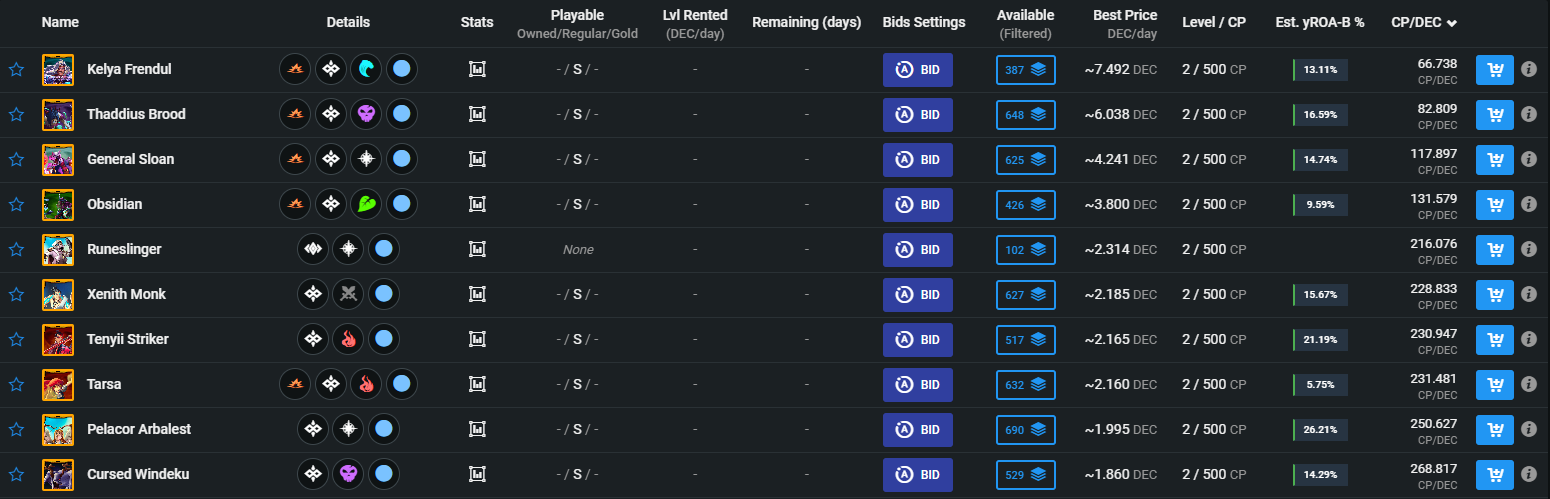Sort table by Name header
Image resolution: width=1550 pixels, height=499 pixels.
tap(60, 22)
